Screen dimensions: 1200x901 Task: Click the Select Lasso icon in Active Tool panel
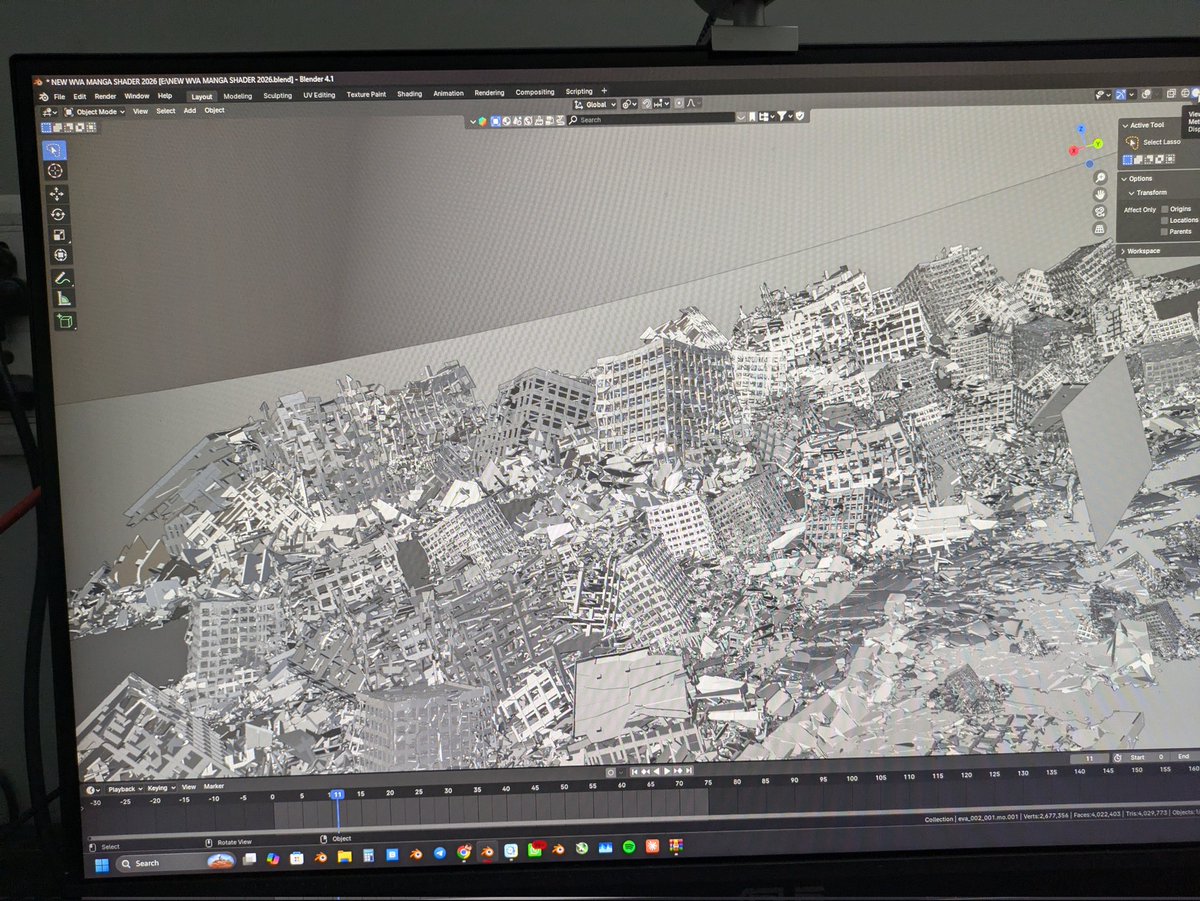click(x=1132, y=142)
